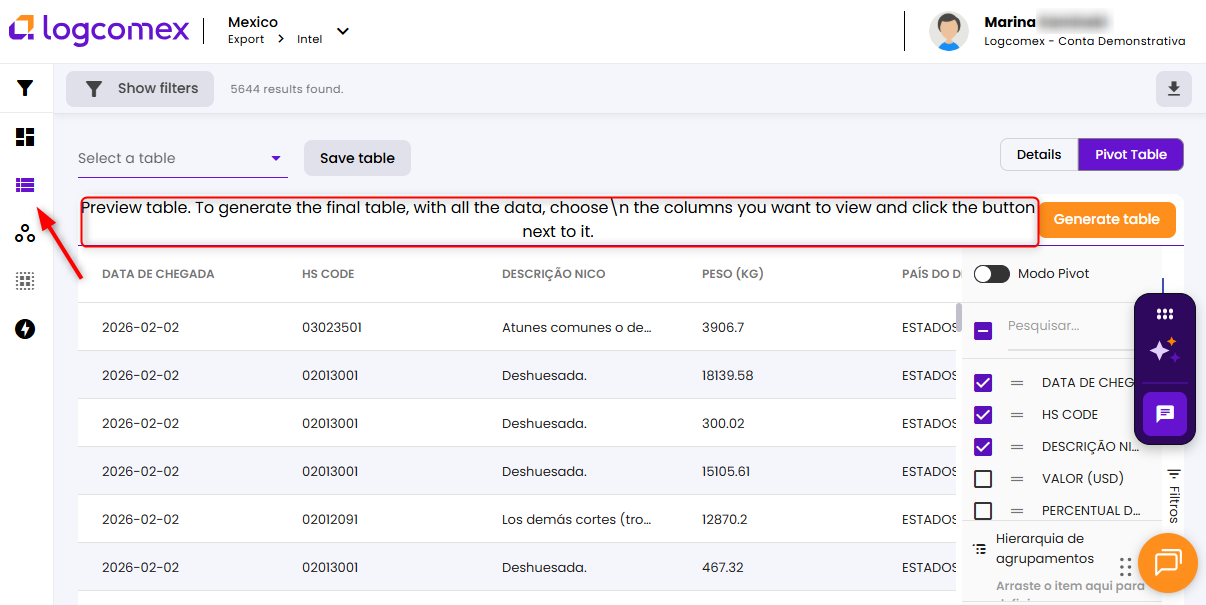Click the filter funnel icon in sidebar
Image resolution: width=1206 pixels, height=605 pixels.
coord(25,88)
